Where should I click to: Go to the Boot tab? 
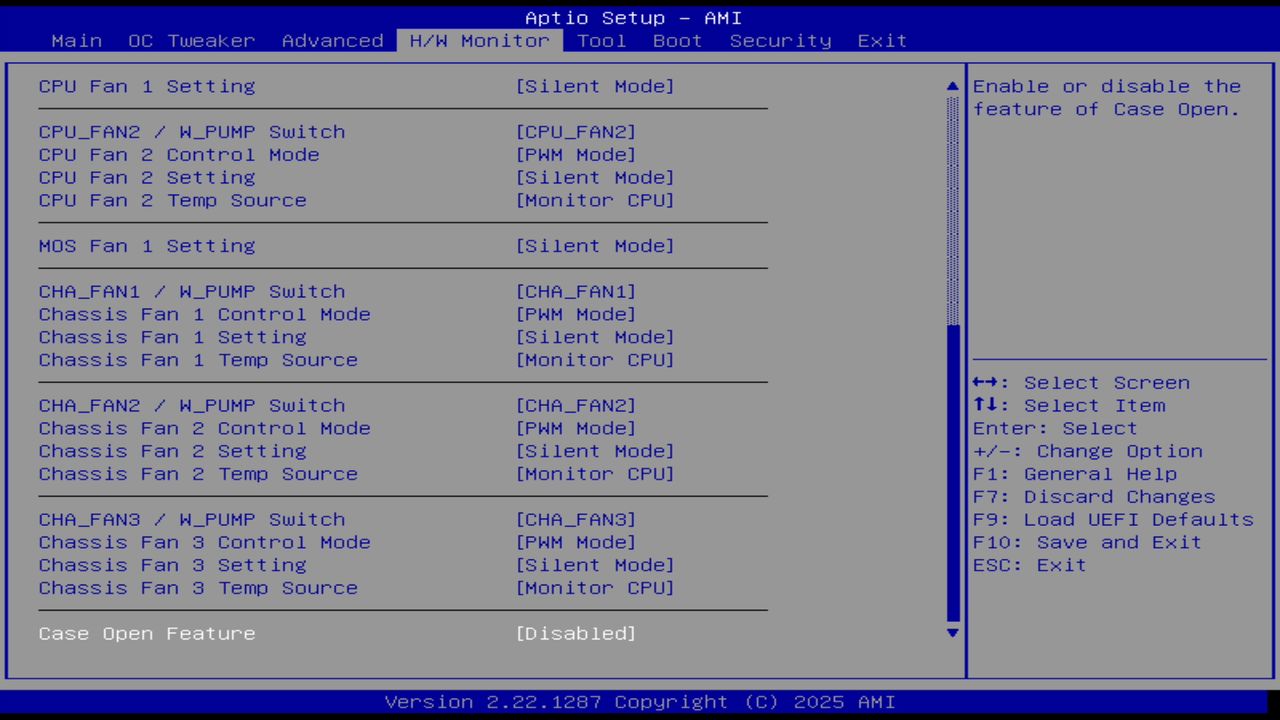pyautogui.click(x=677, y=41)
